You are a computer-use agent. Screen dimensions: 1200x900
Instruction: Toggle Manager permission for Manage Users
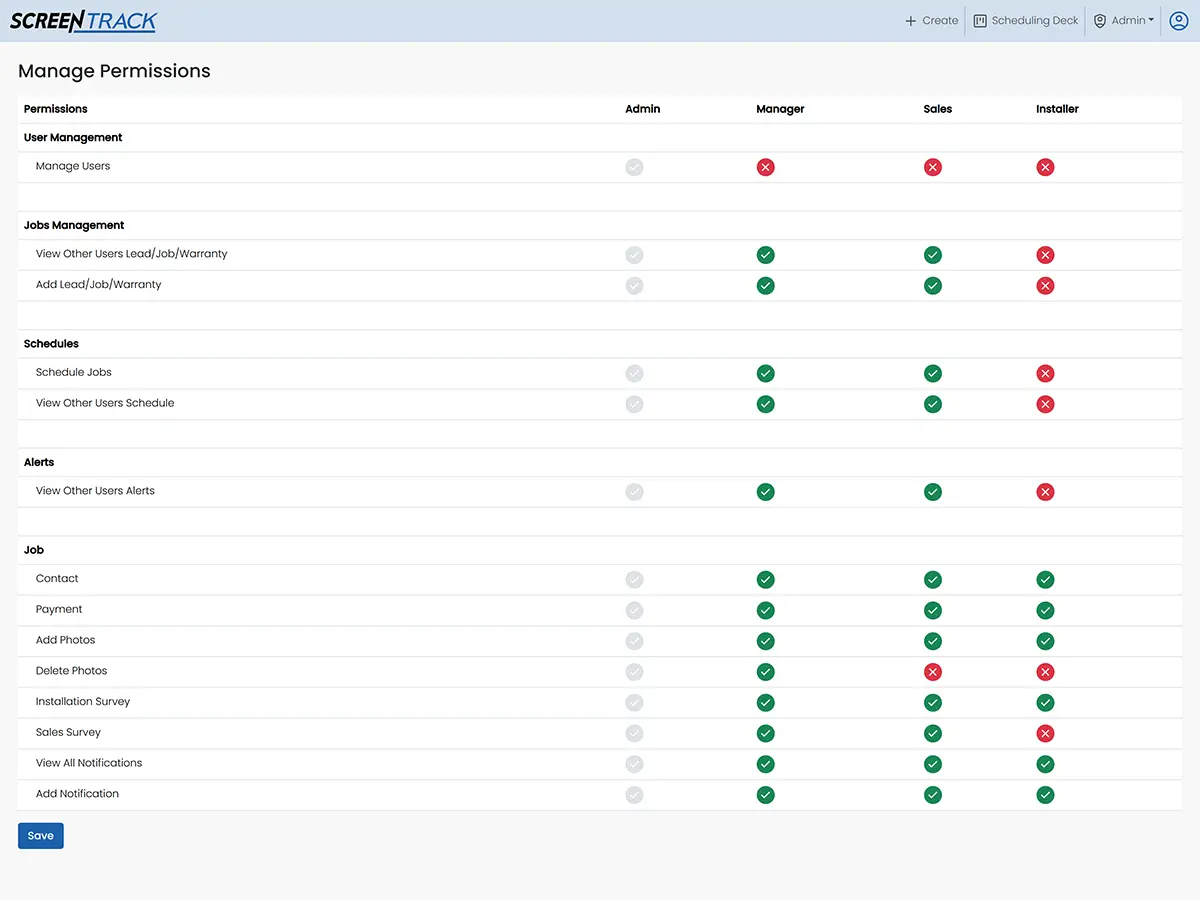[x=765, y=167]
